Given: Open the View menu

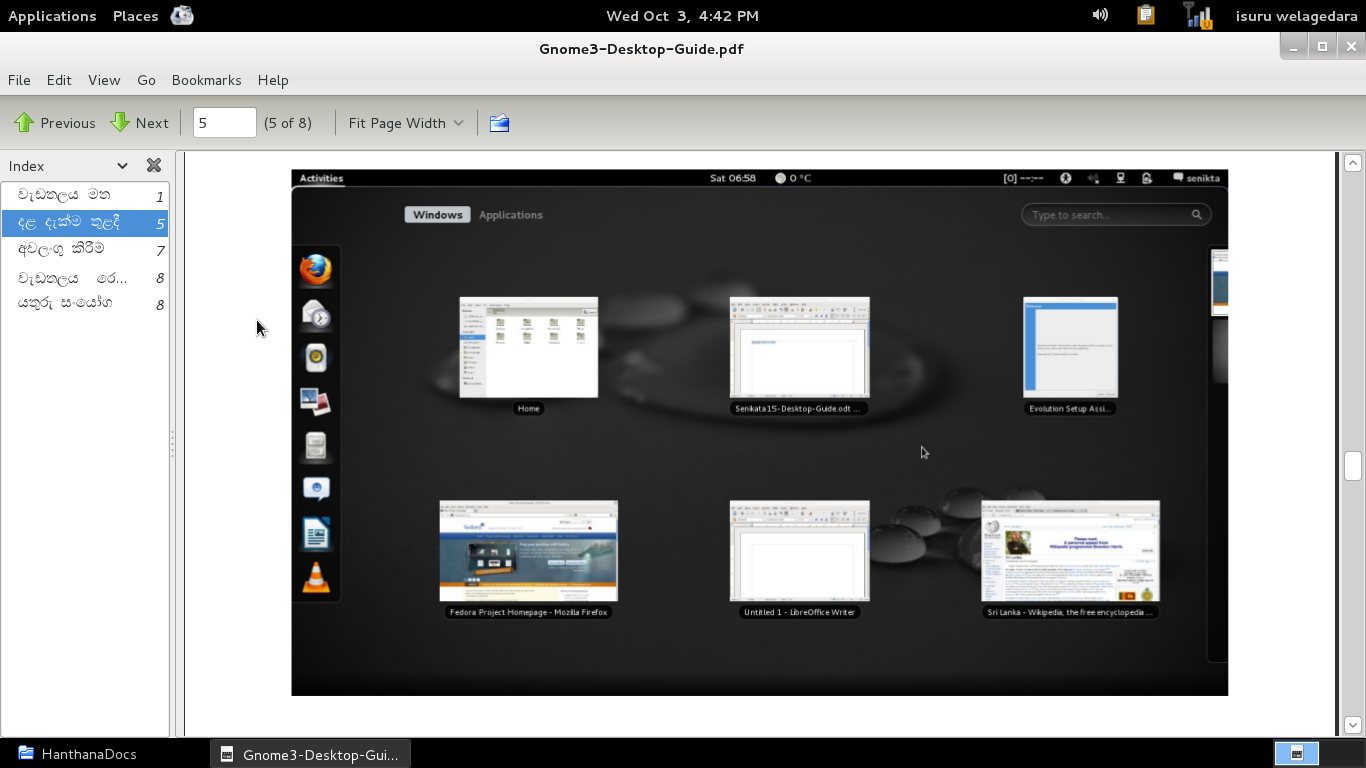Looking at the screenshot, I should tap(104, 80).
